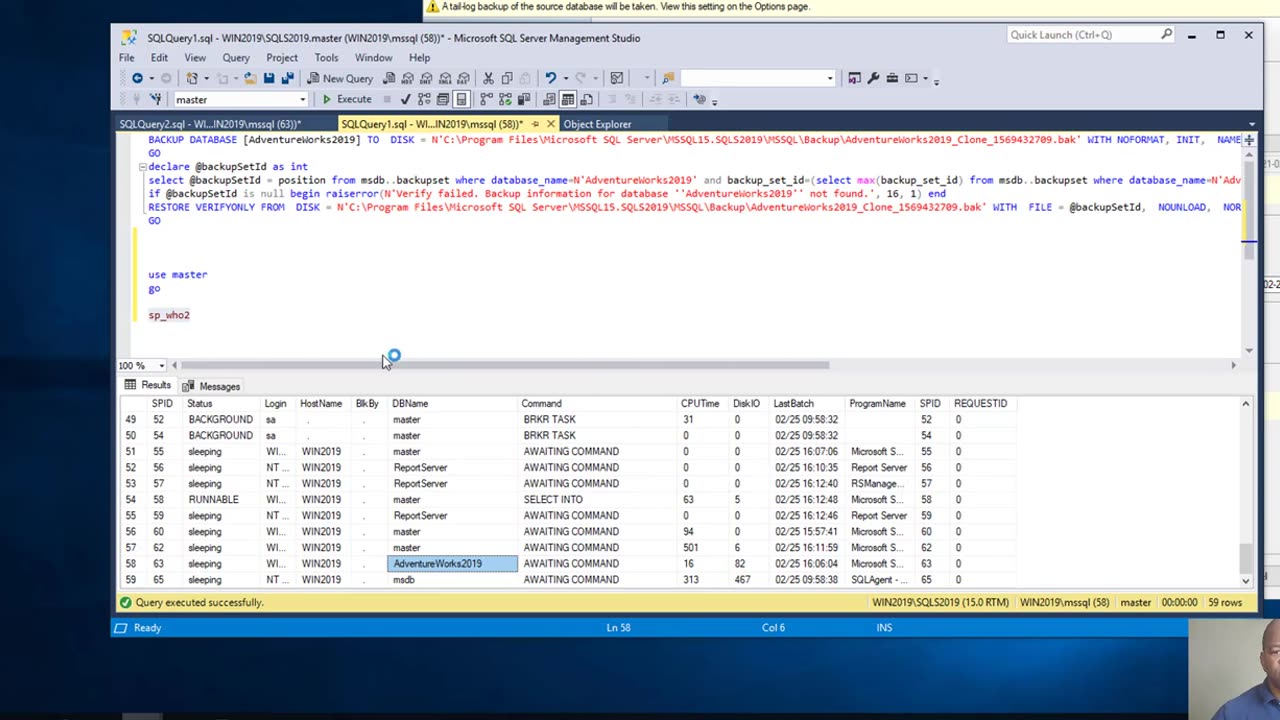Screen dimensions: 1280x720
Task: Click the New Query button
Action: click(x=340, y=78)
